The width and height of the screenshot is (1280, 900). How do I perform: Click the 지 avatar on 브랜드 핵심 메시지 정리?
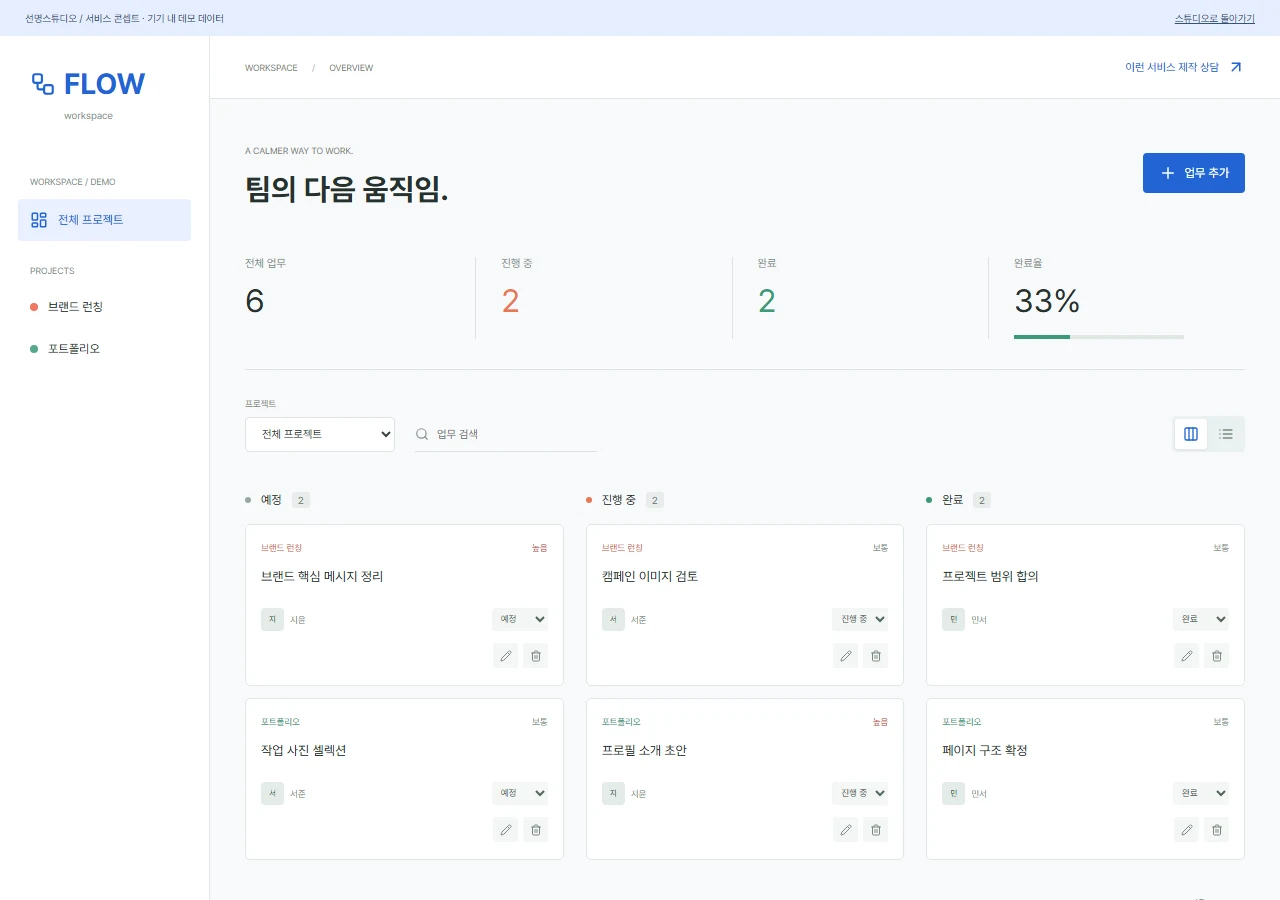tap(273, 620)
